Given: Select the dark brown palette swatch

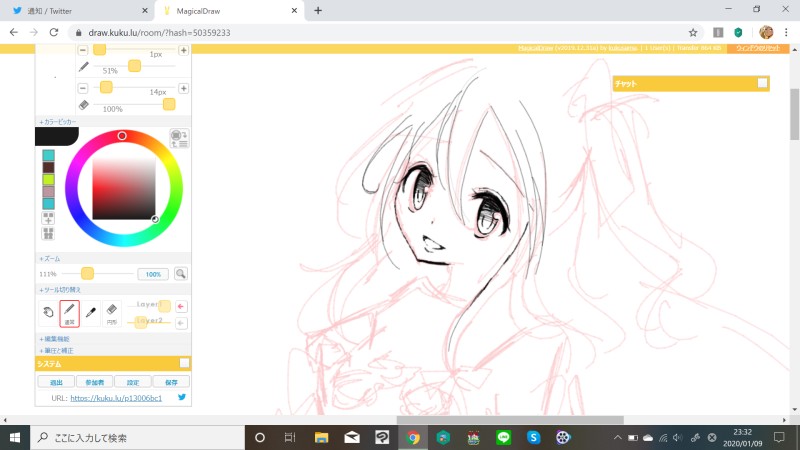Looking at the screenshot, I should click(48, 167).
